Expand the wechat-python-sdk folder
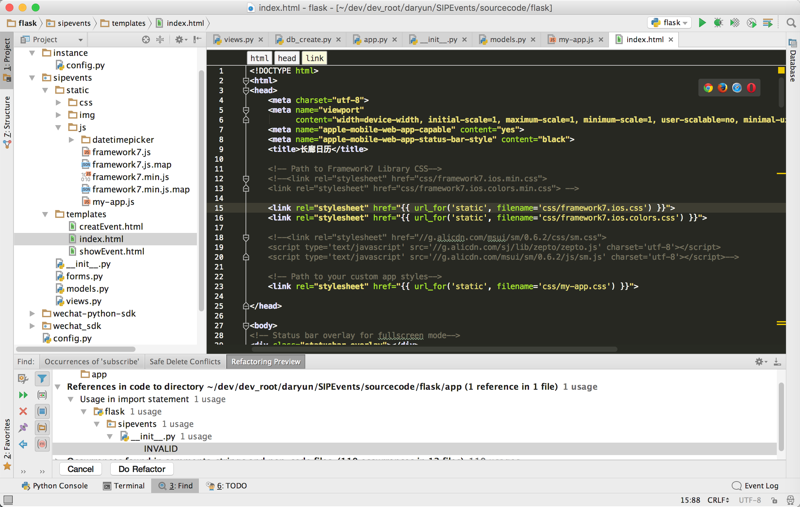 click(33, 313)
